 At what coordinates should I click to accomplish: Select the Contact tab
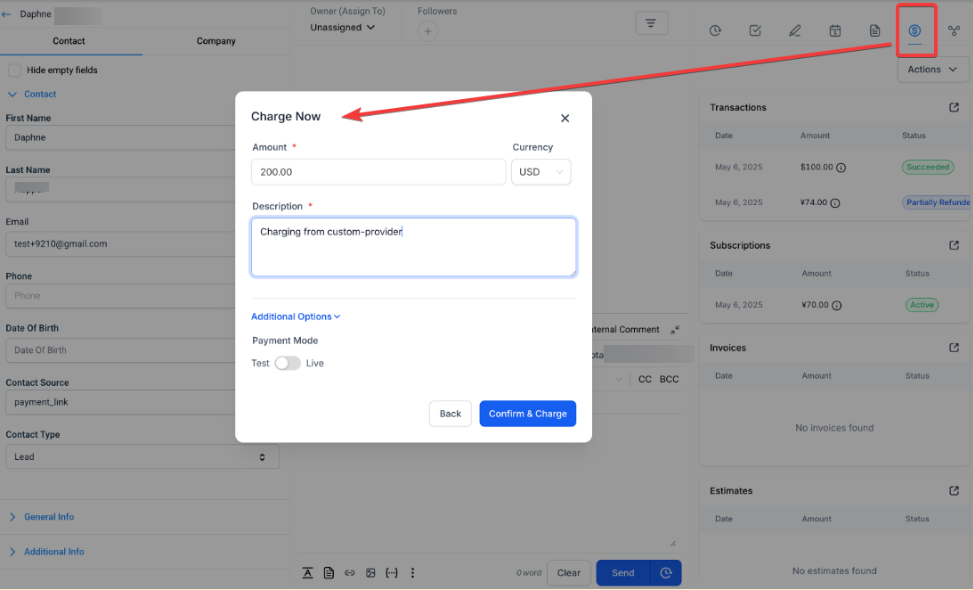click(x=69, y=41)
